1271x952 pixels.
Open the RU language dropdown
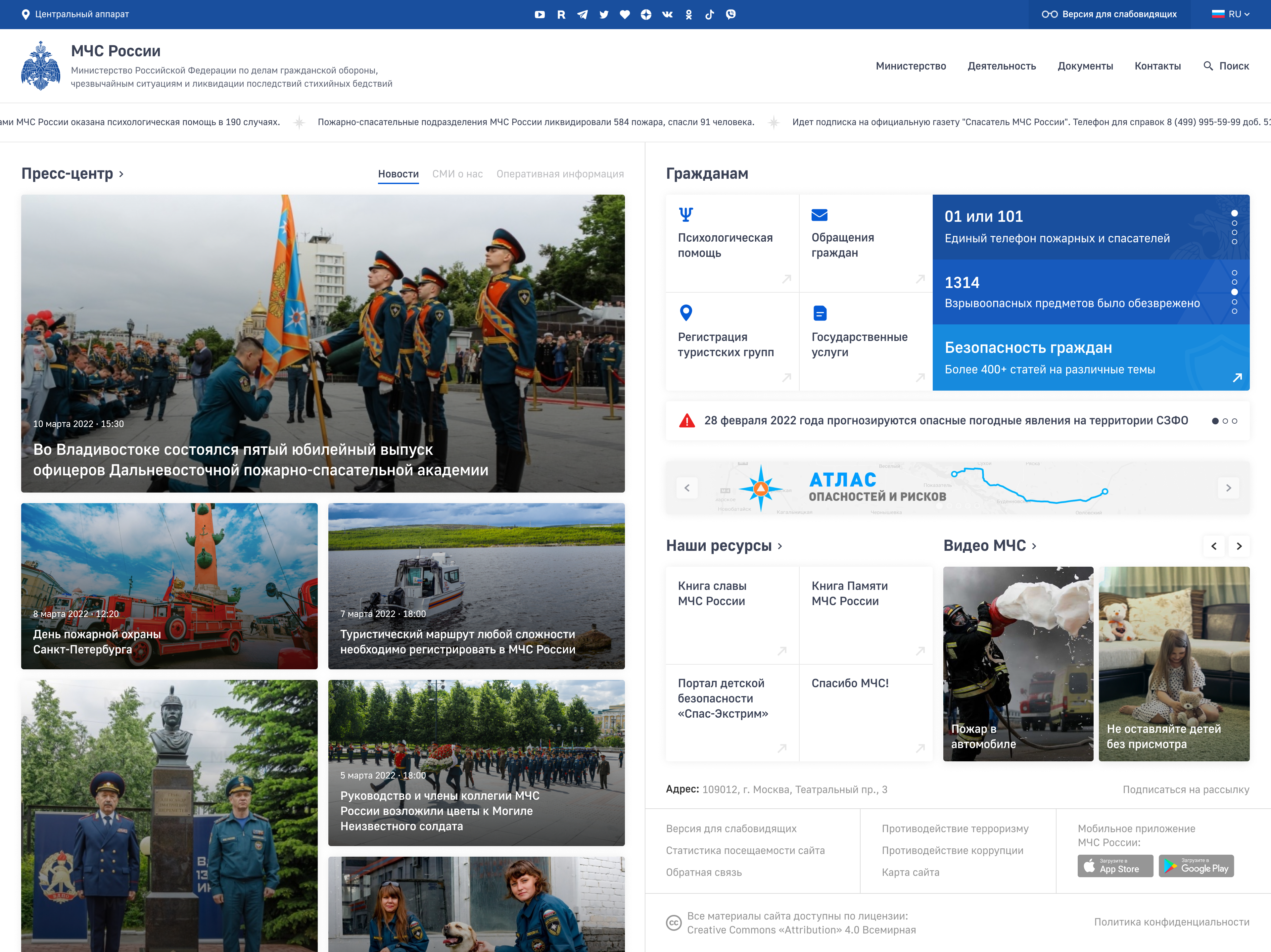tap(1231, 14)
